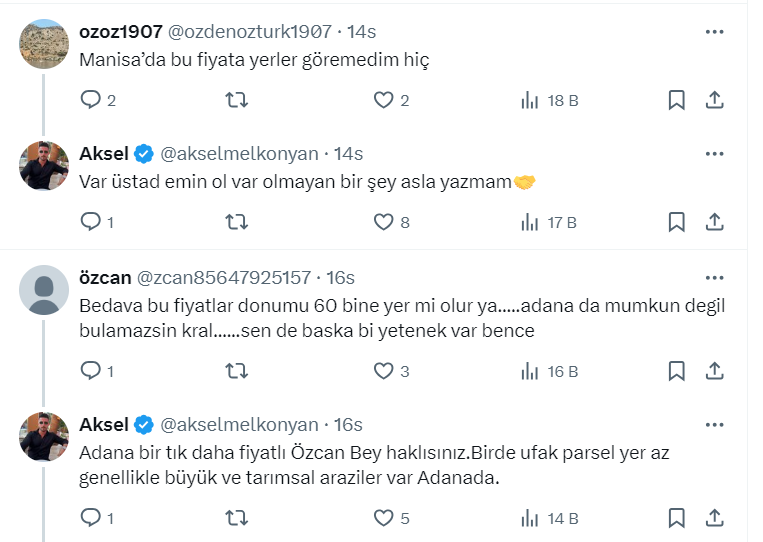Open more options on ozoz1907's tweet

[x=714, y=32]
